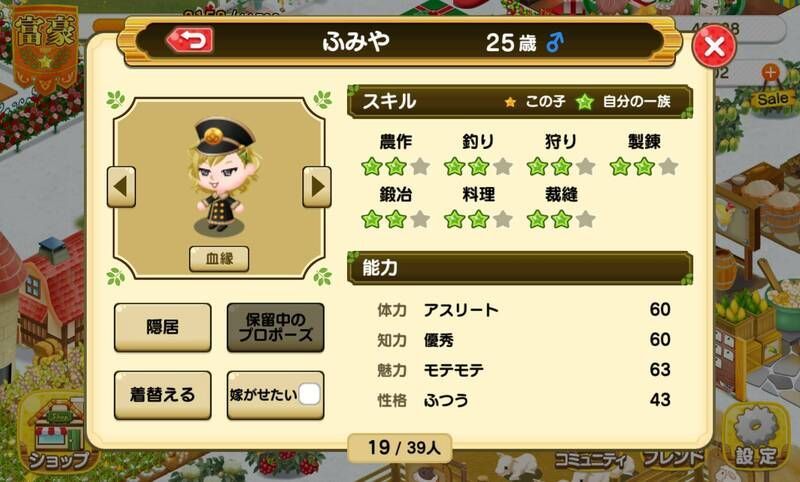Click the blue male gender symbol
Image resolution: width=800 pixels, height=482 pixels.
(x=555, y=42)
